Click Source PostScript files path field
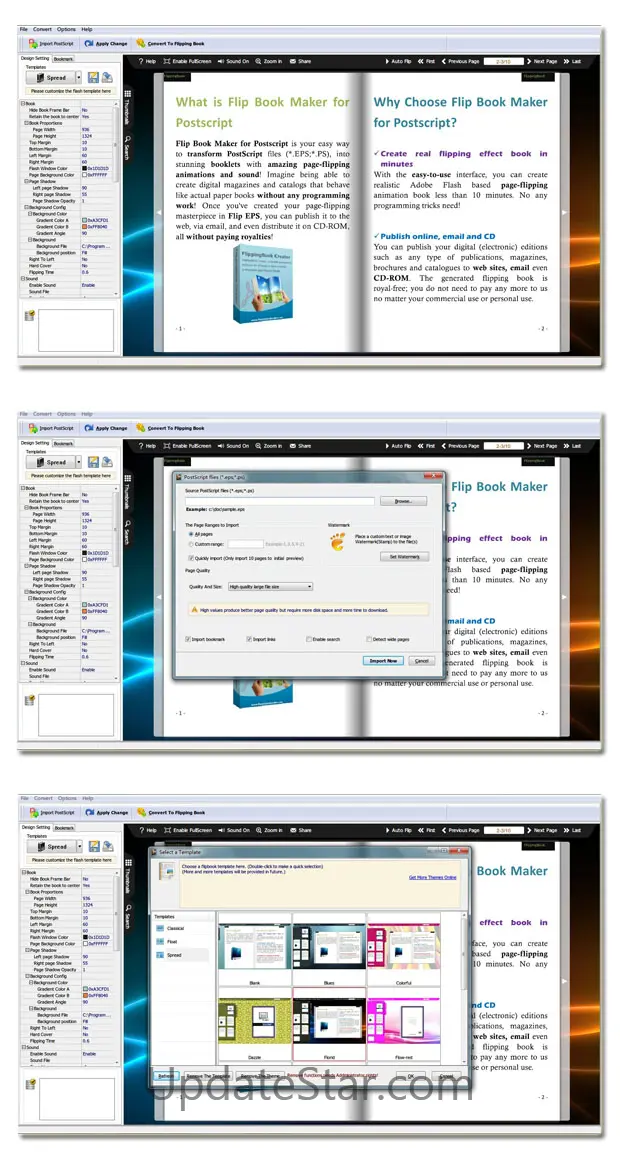Screen dimensions: 620x1170 click(x=281, y=501)
